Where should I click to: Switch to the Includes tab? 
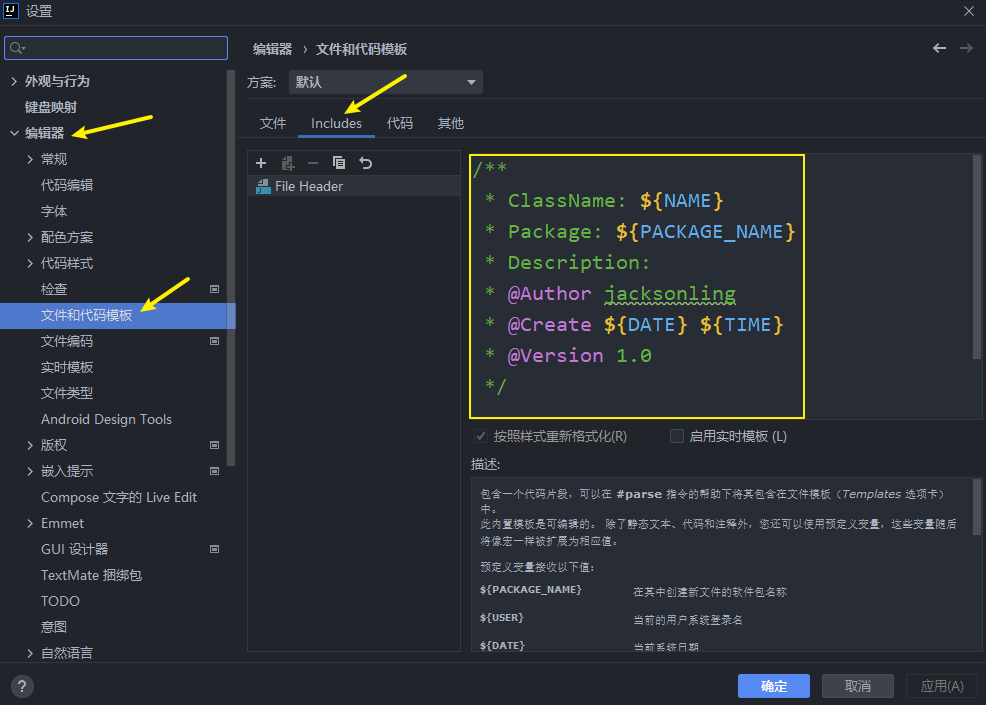coord(336,123)
